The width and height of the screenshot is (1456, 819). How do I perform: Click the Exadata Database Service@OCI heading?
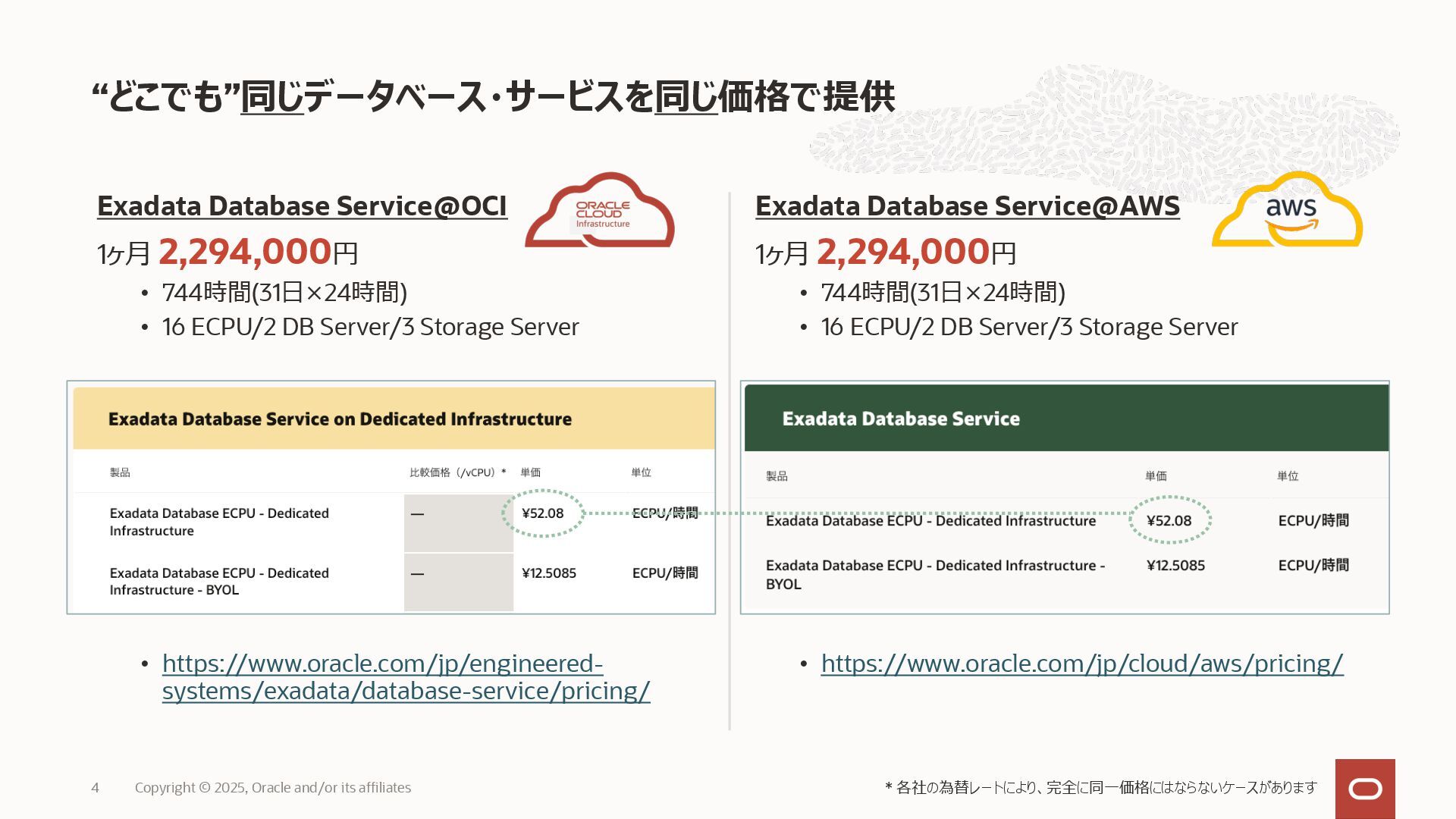tap(302, 206)
